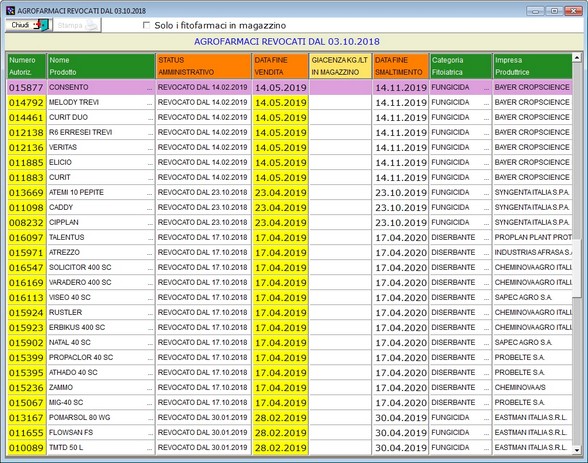The width and height of the screenshot is (588, 463).
Task: Click the Numero Autoriz. column header
Action: [x=27, y=66]
